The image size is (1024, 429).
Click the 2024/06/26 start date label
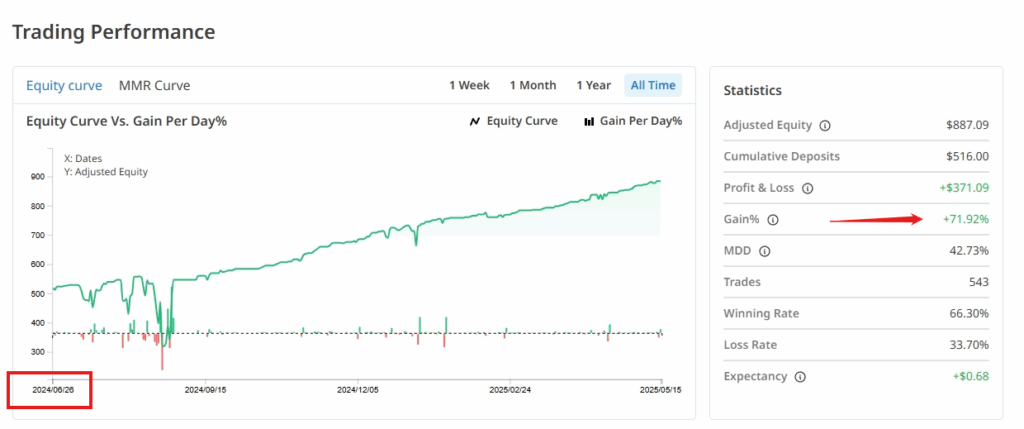[52, 389]
